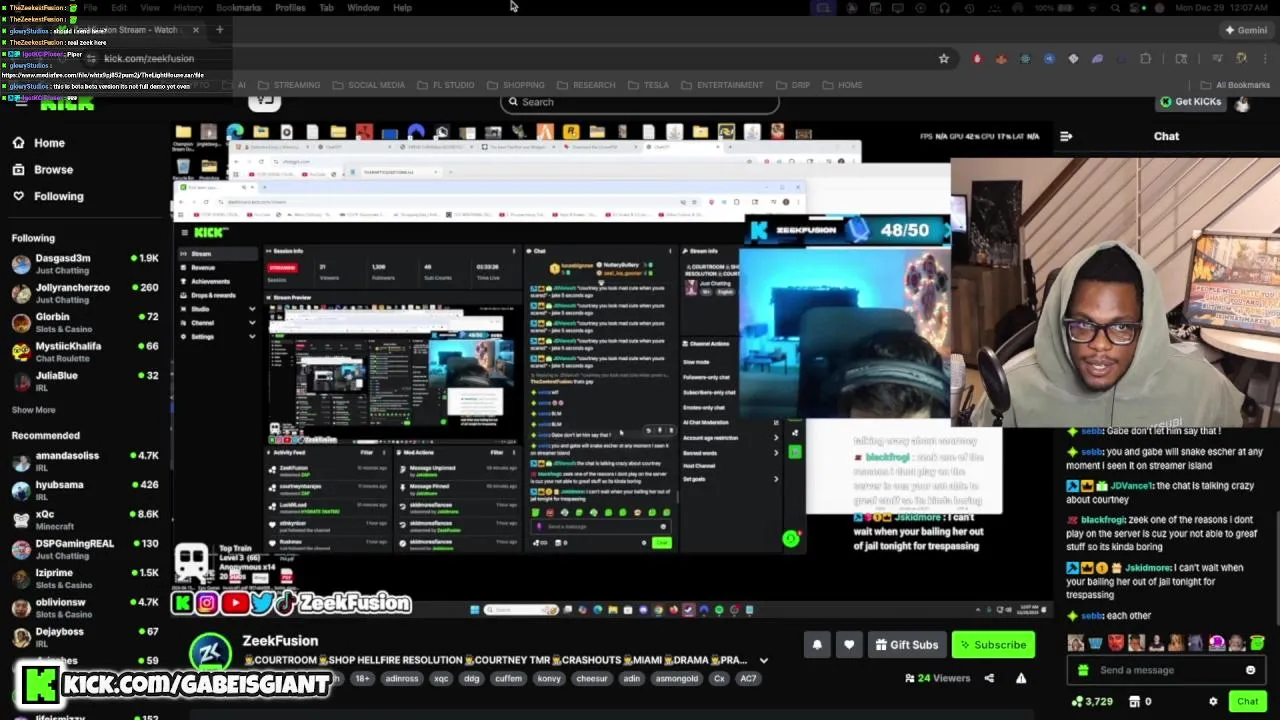Open the SOCIAL MEDIA bookmarks folder

(x=369, y=85)
